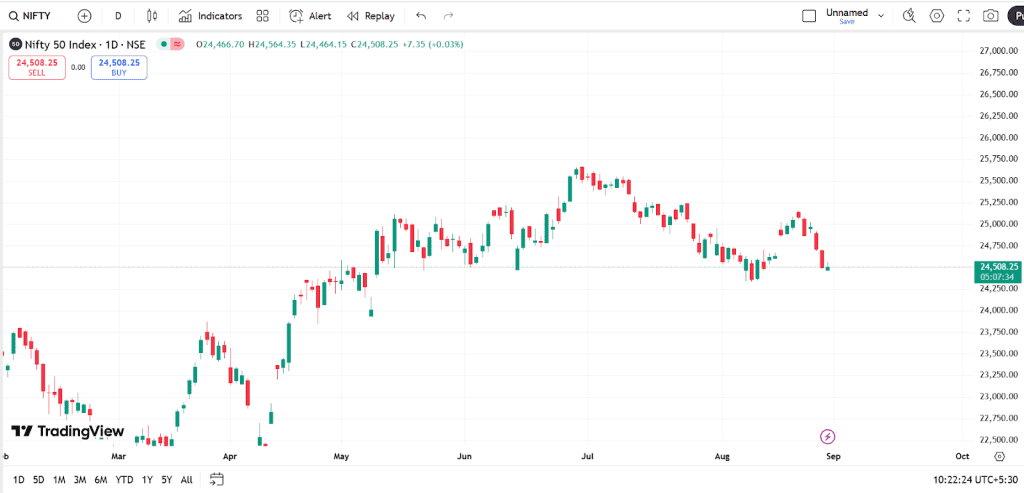Image resolution: width=1024 pixels, height=493 pixels.
Task: Click the red approximate data indicator
Action: [x=176, y=44]
